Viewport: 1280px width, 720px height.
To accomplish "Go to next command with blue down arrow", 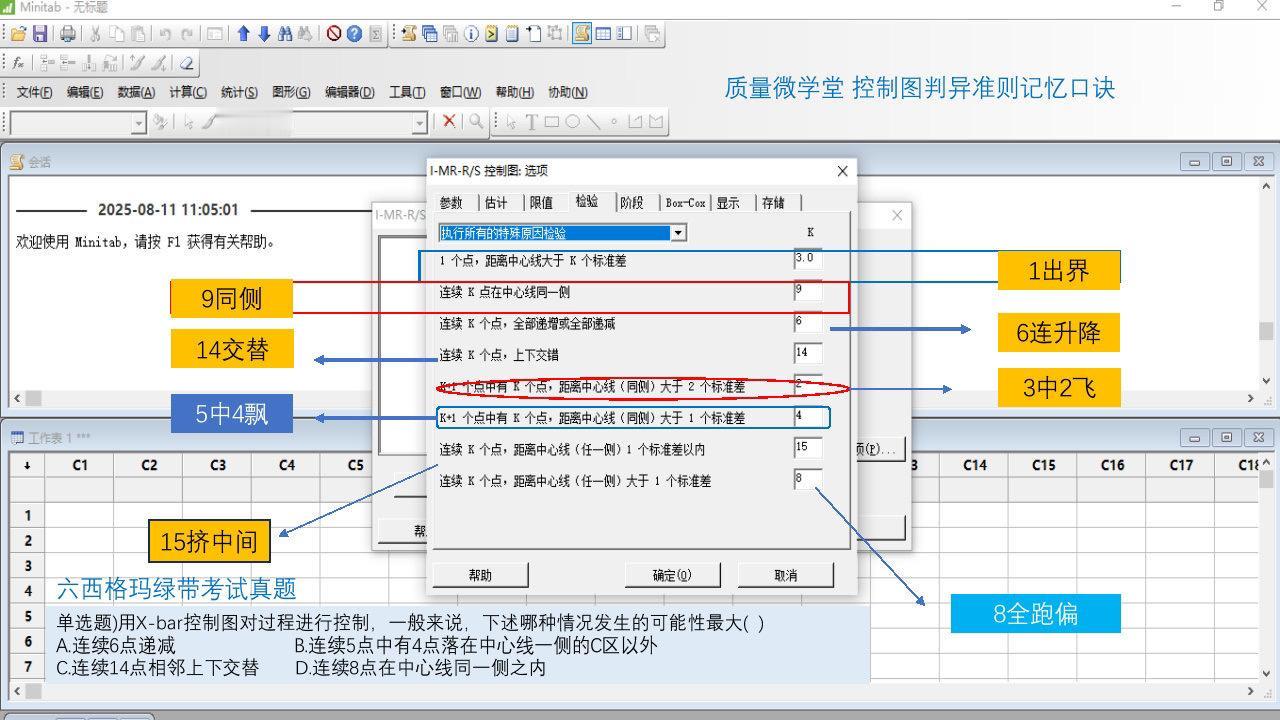I will [264, 34].
